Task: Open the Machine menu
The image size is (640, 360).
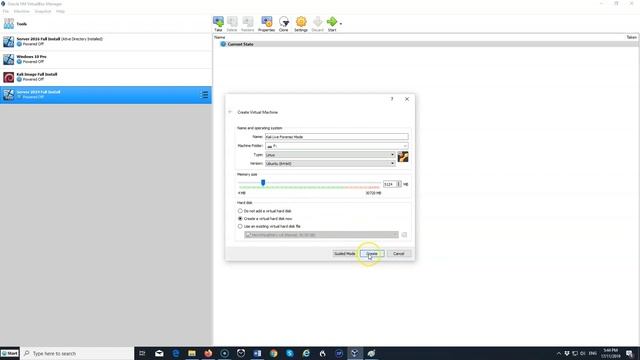Action: point(22,11)
